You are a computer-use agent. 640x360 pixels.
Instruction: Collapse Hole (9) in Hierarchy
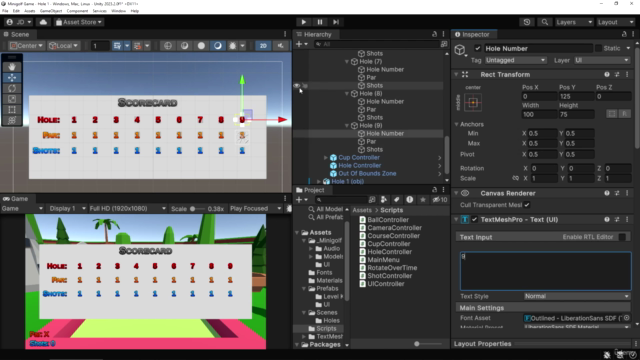coord(347,126)
